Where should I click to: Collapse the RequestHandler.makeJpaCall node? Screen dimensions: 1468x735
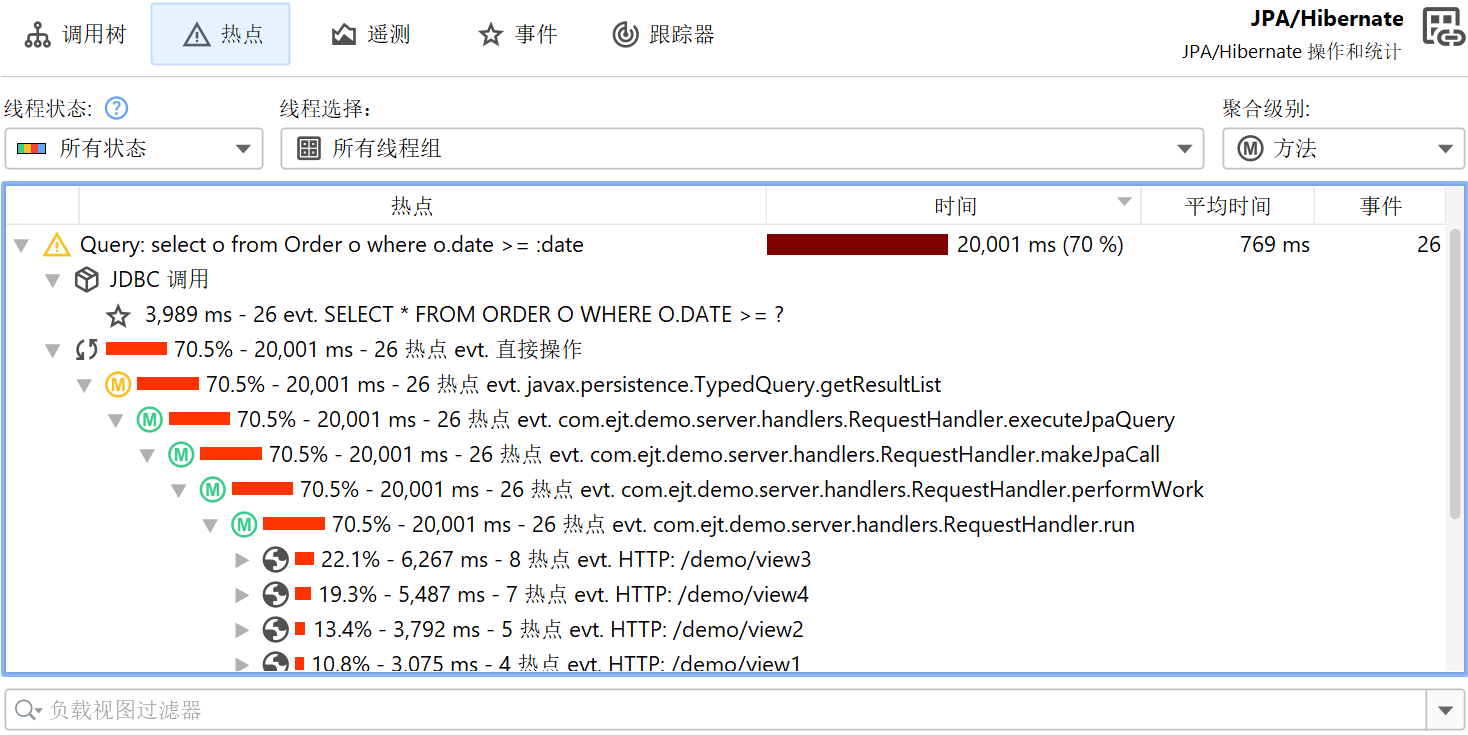click(x=148, y=456)
